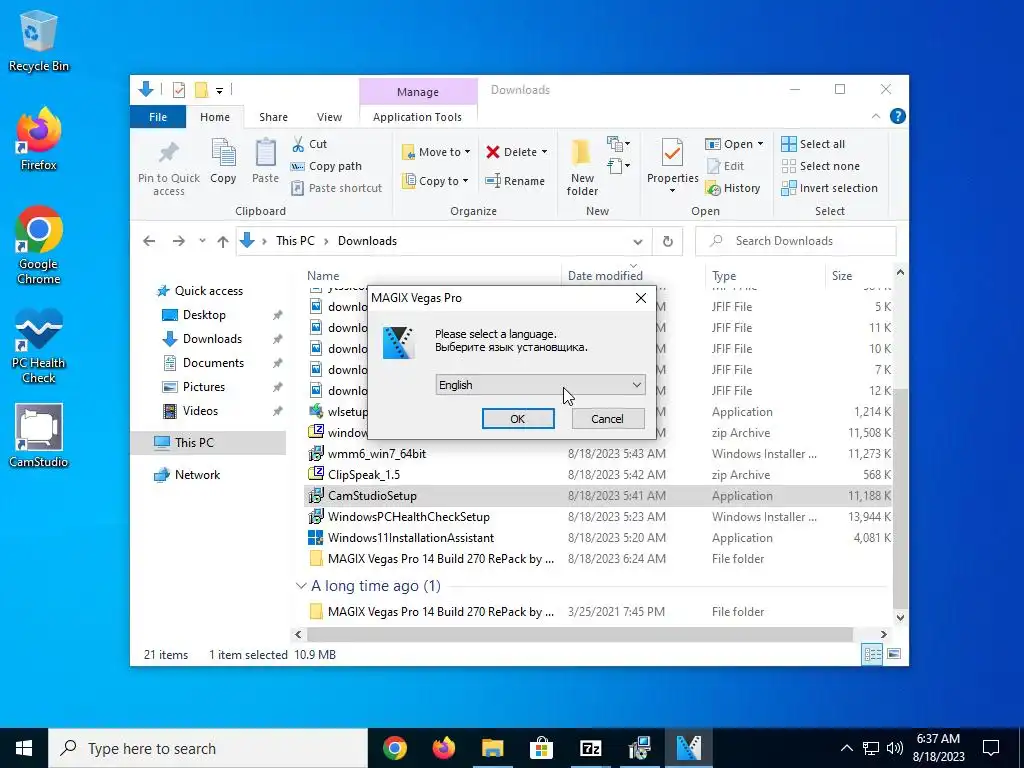
Task: Cancel the MAGIX Vegas Pro dialog
Action: (607, 419)
